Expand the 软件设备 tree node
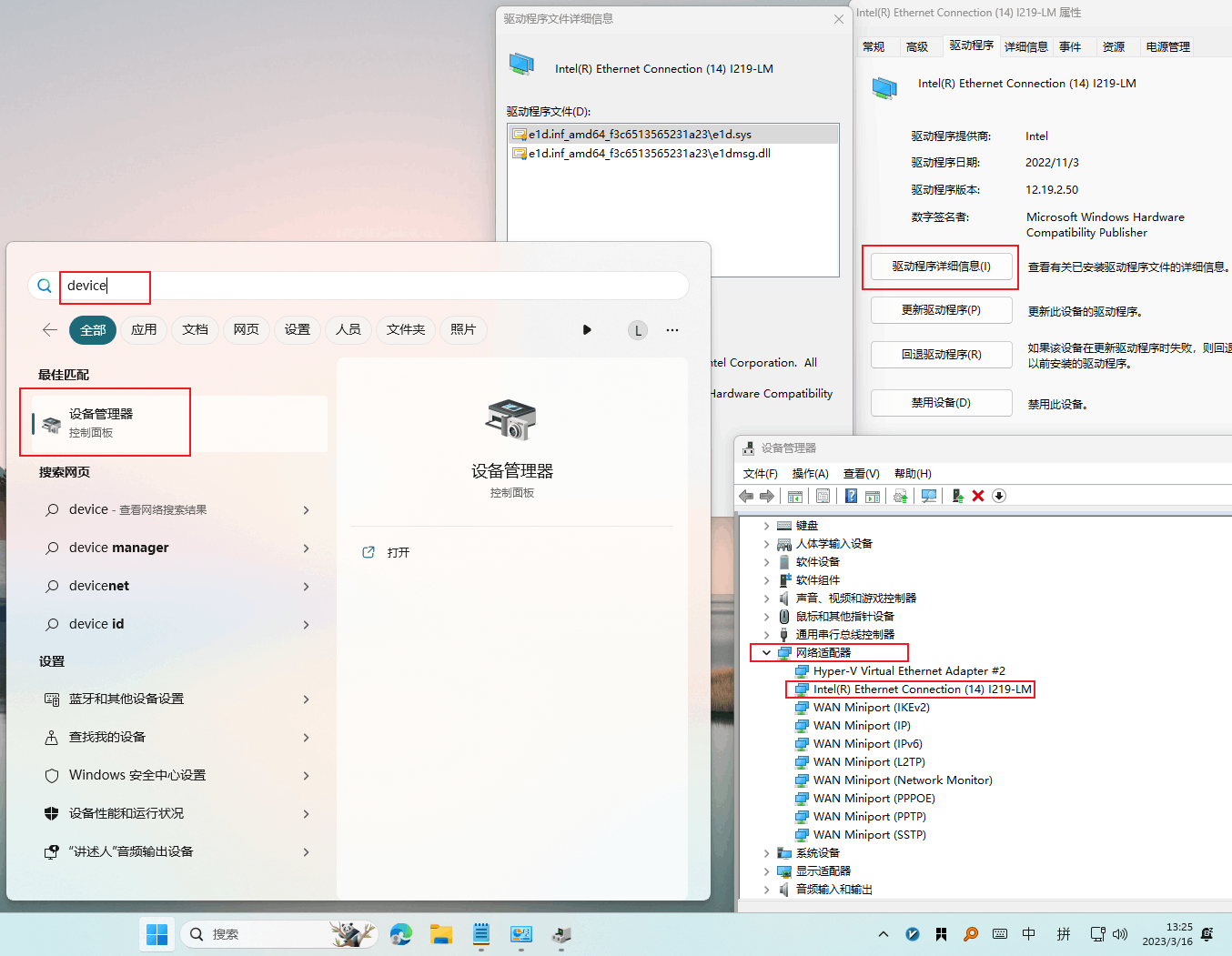The width and height of the screenshot is (1232, 956). point(766,562)
